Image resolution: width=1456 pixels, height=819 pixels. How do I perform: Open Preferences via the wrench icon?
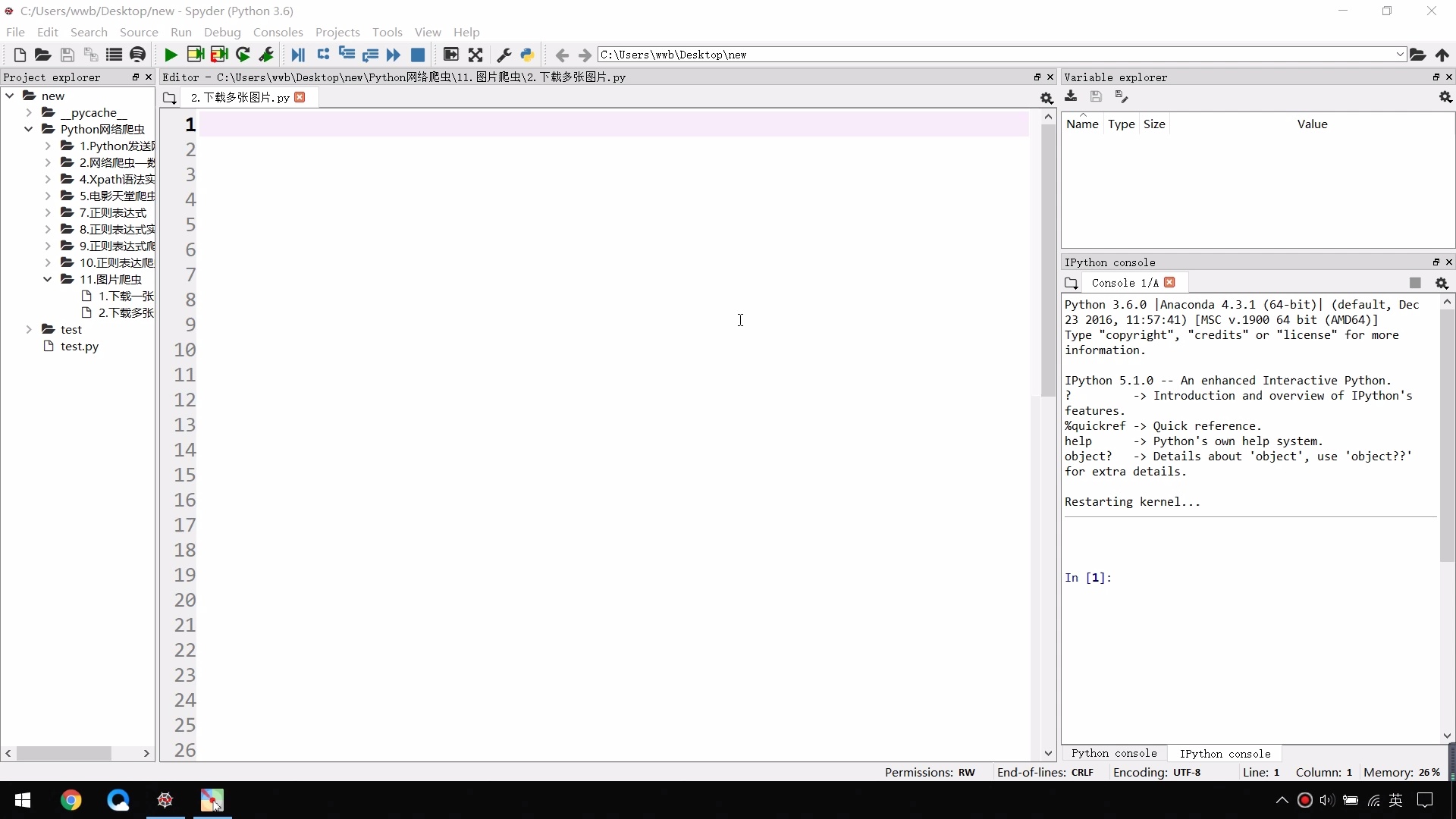point(504,55)
